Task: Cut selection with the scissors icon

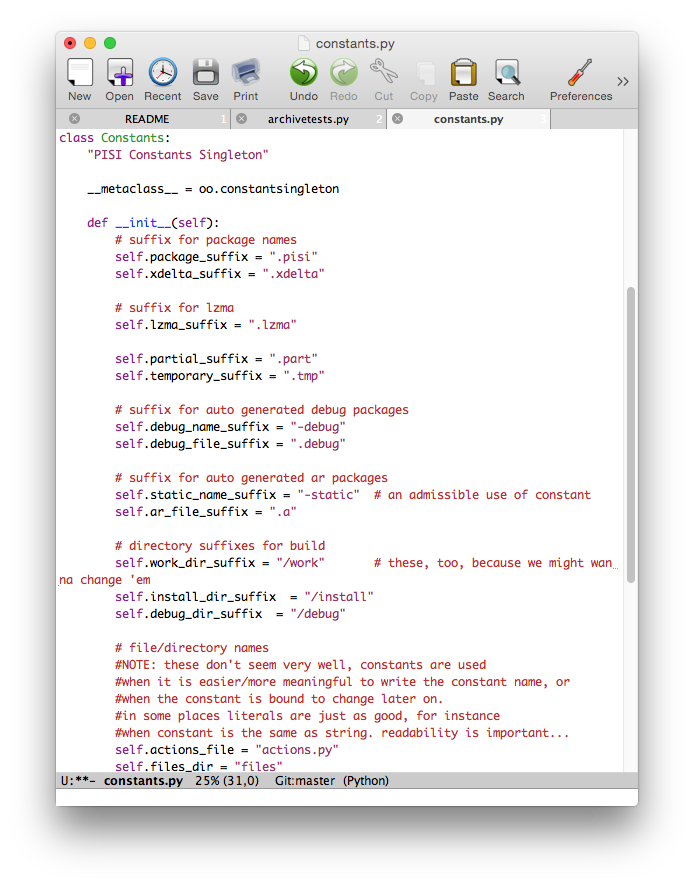Action: coord(384,73)
